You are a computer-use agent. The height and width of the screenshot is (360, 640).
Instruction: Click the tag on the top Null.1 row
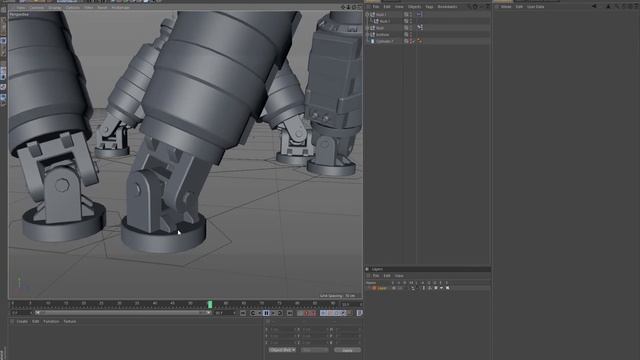[419, 14]
